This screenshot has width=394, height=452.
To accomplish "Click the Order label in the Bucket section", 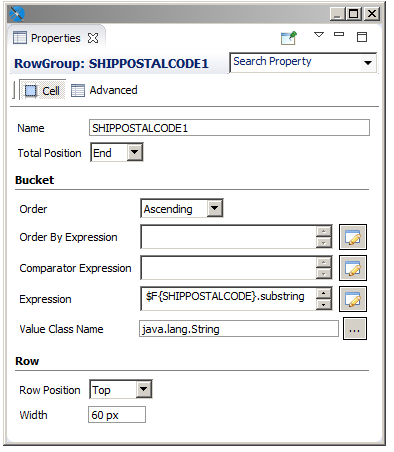I will [33, 209].
